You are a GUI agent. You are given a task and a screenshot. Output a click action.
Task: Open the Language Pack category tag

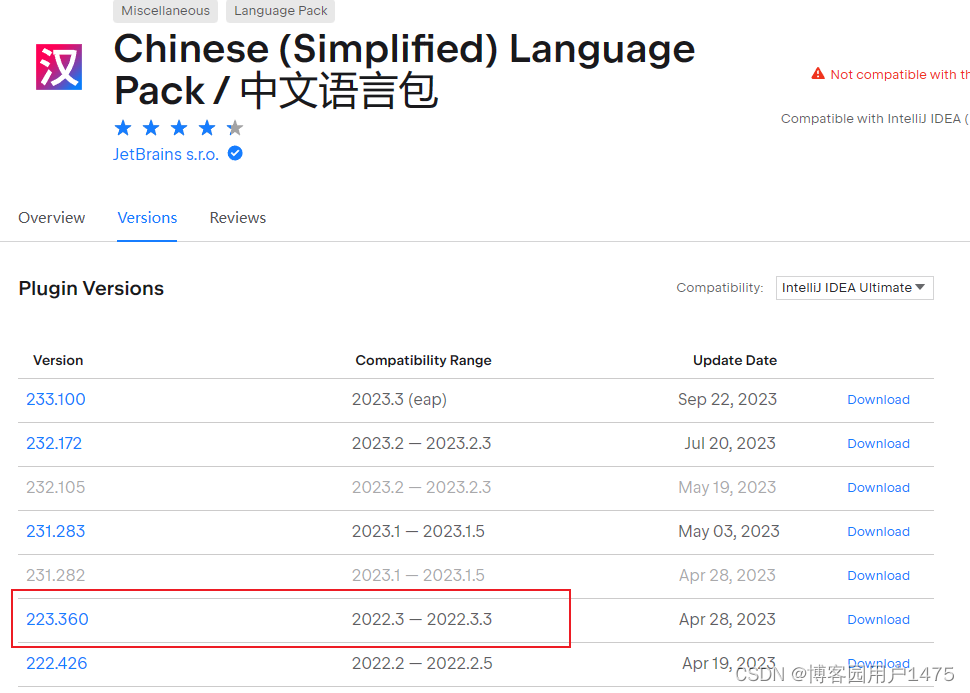tap(280, 11)
